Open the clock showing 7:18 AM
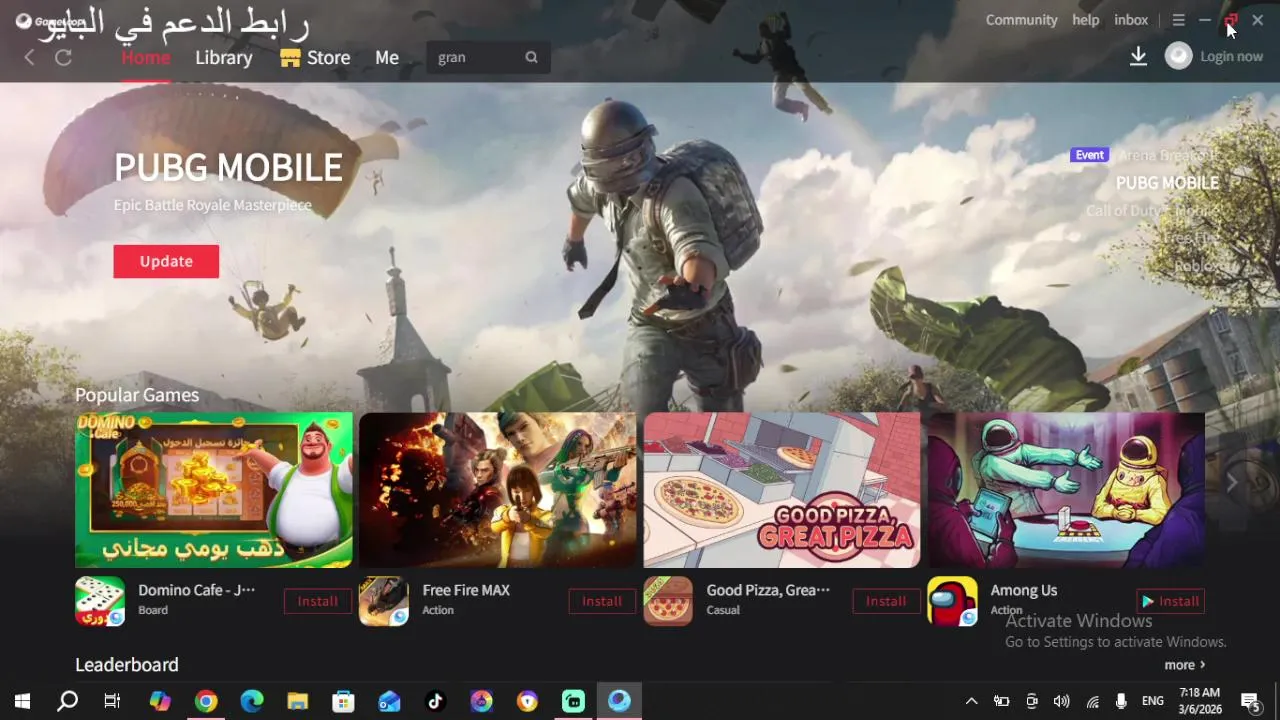 [1199, 701]
